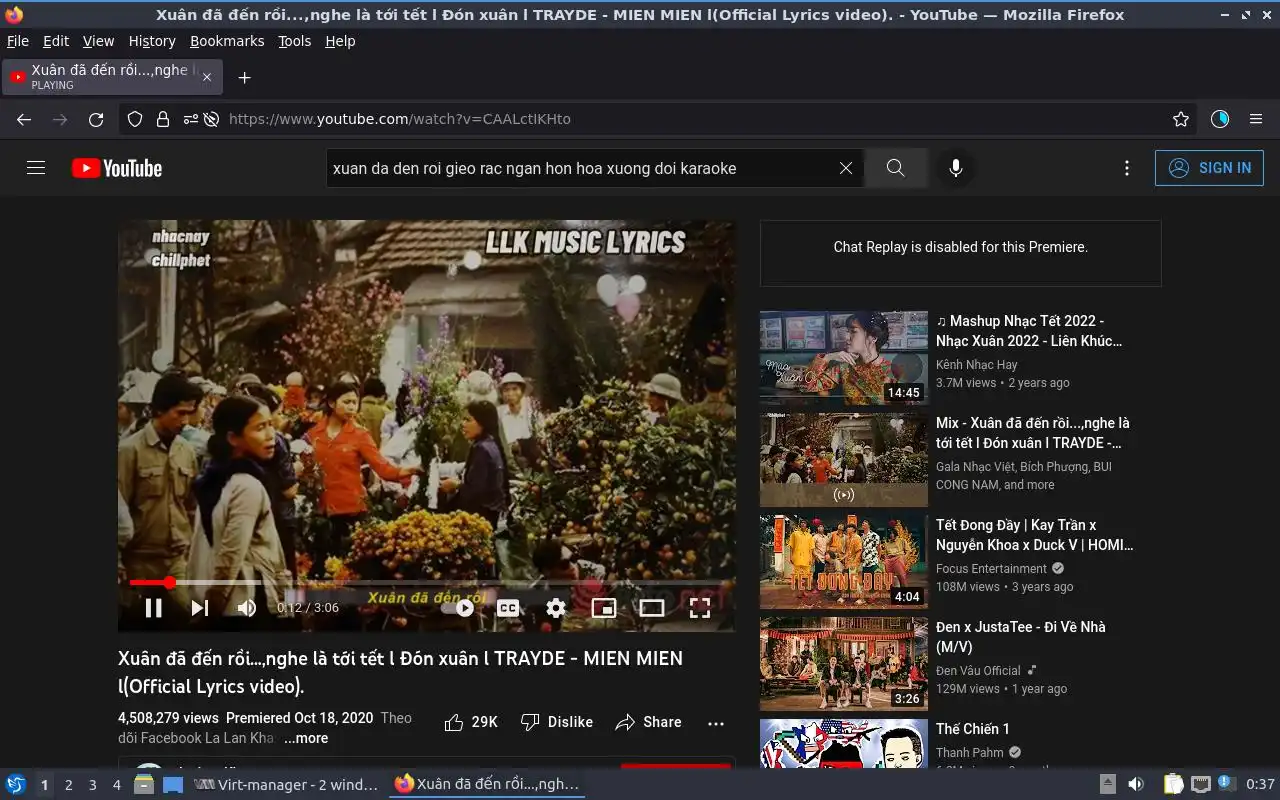This screenshot has width=1280, height=800.
Task: Switch to workspace 2
Action: (x=68, y=785)
